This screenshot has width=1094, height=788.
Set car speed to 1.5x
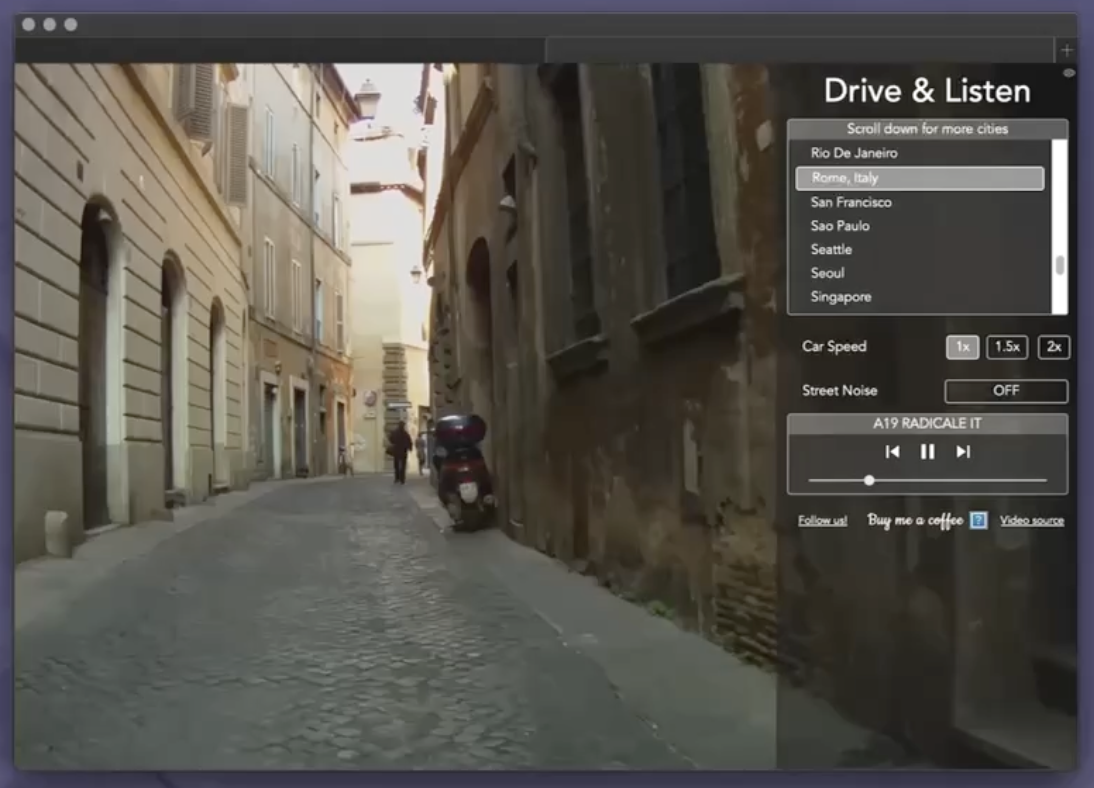tap(1007, 347)
